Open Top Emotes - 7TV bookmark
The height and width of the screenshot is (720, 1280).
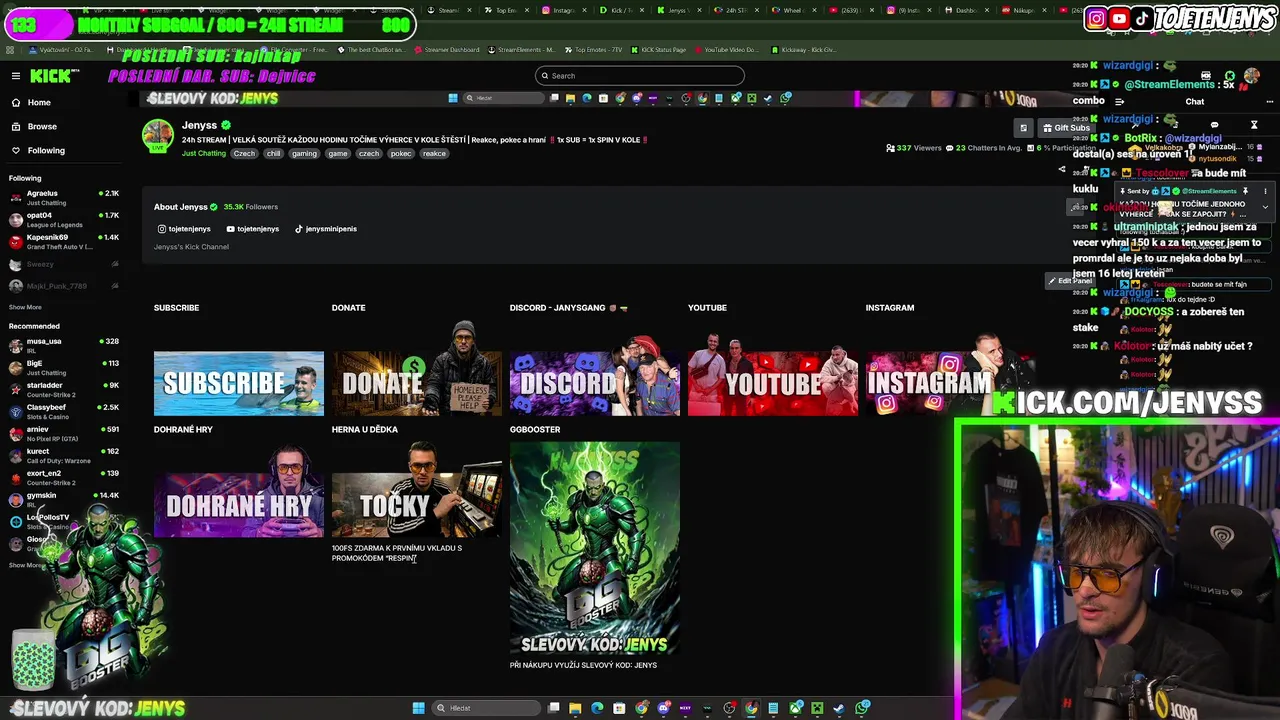pos(593,49)
